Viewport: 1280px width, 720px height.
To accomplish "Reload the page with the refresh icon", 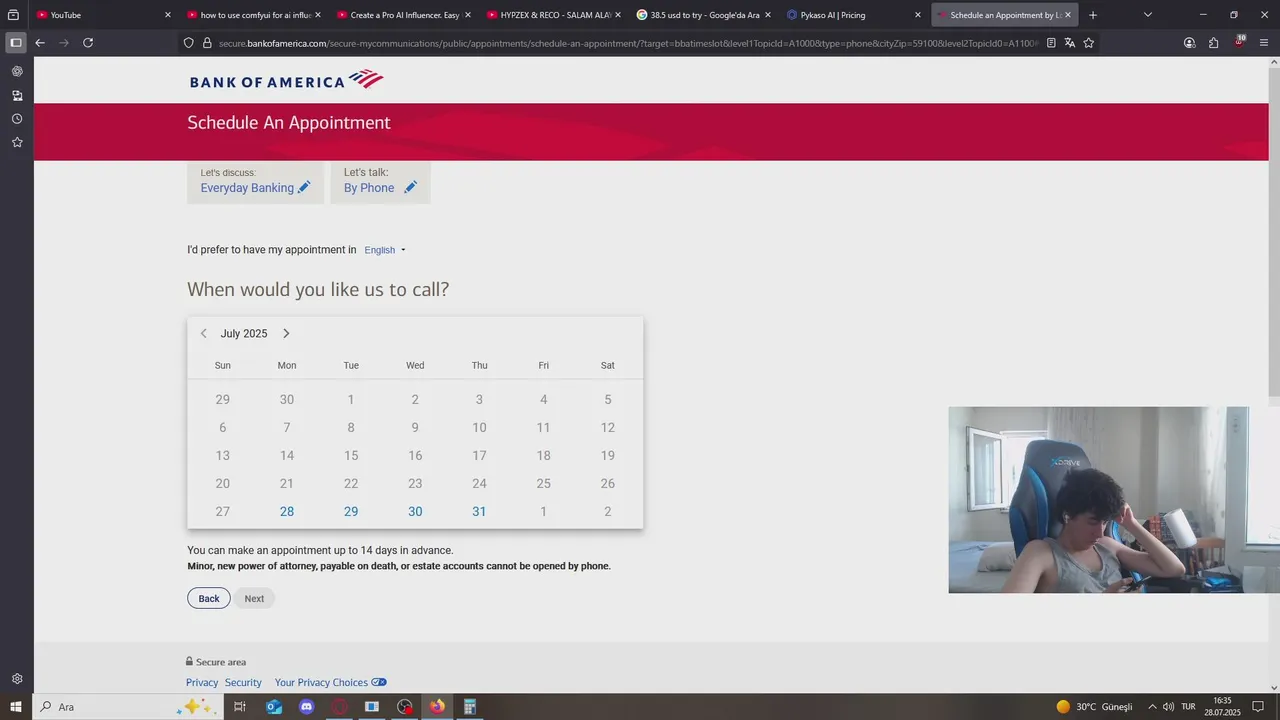I will click(88, 43).
